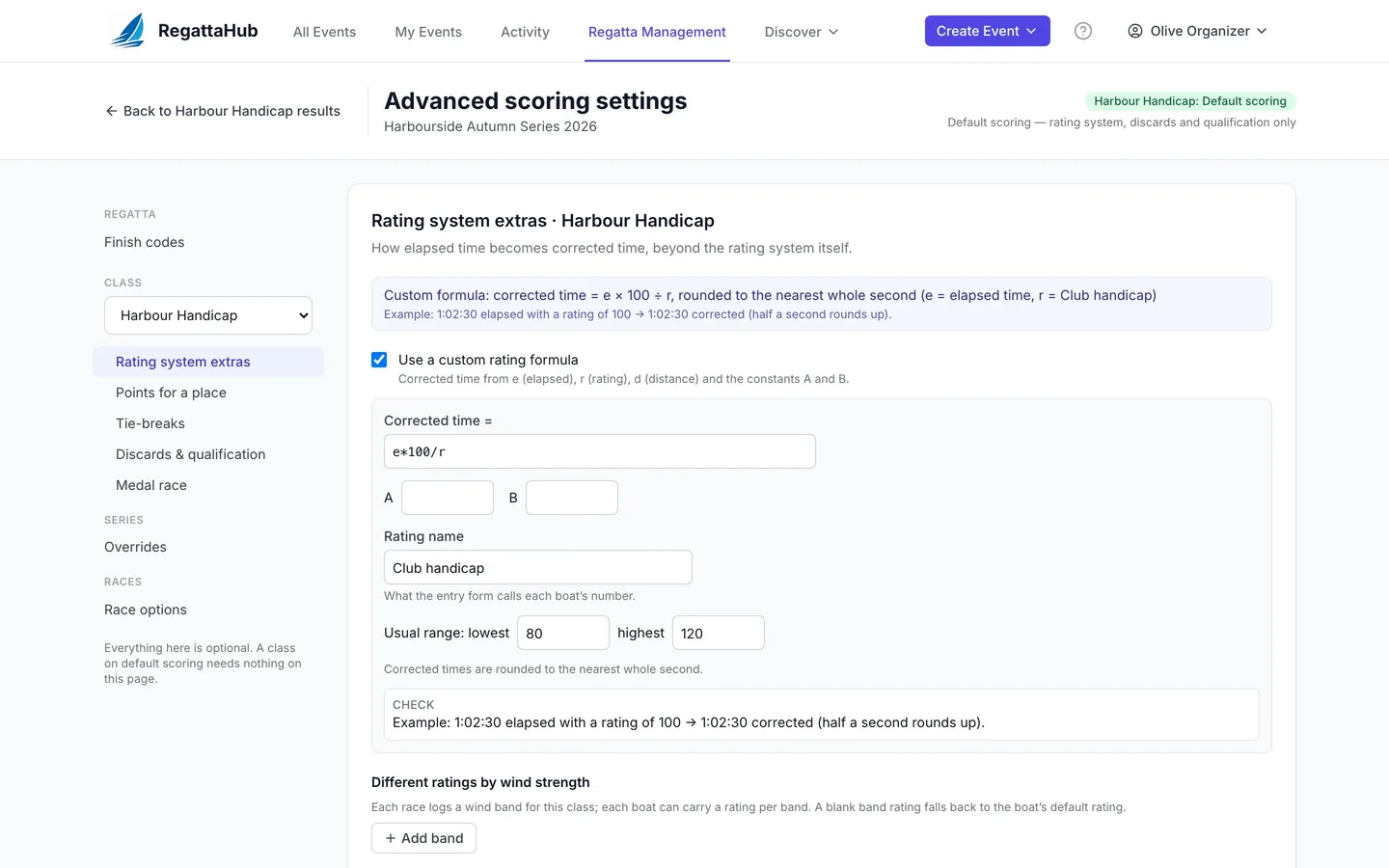
Task: Edit the highest usual range value
Action: tap(719, 633)
